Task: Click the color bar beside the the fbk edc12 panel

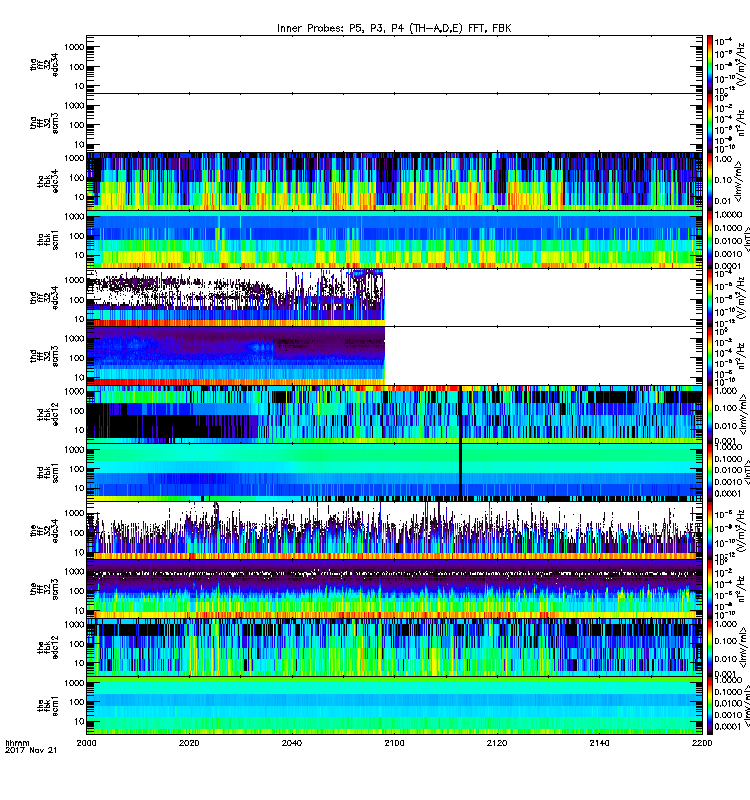Action: 710,647
